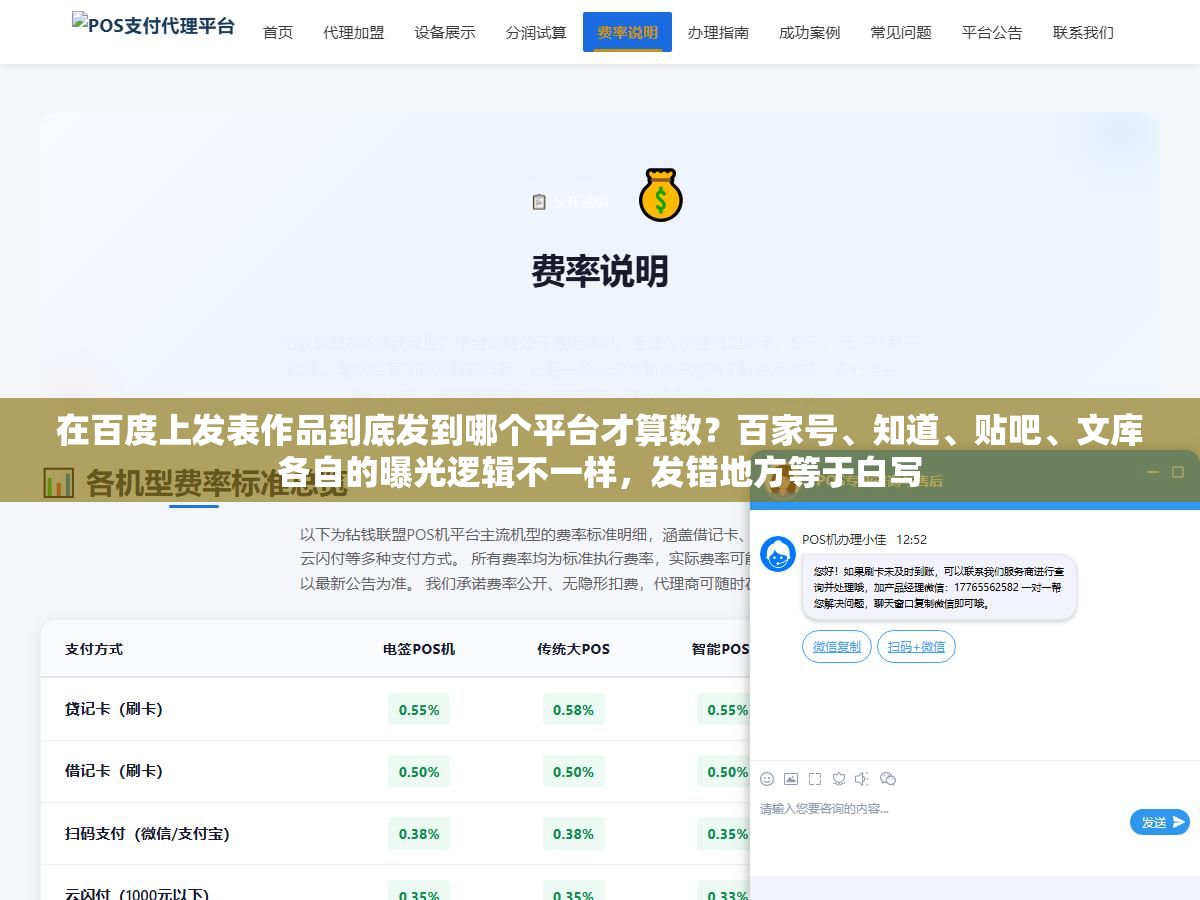Click the 发送 send button
The height and width of the screenshot is (900, 1200).
[x=1160, y=822]
